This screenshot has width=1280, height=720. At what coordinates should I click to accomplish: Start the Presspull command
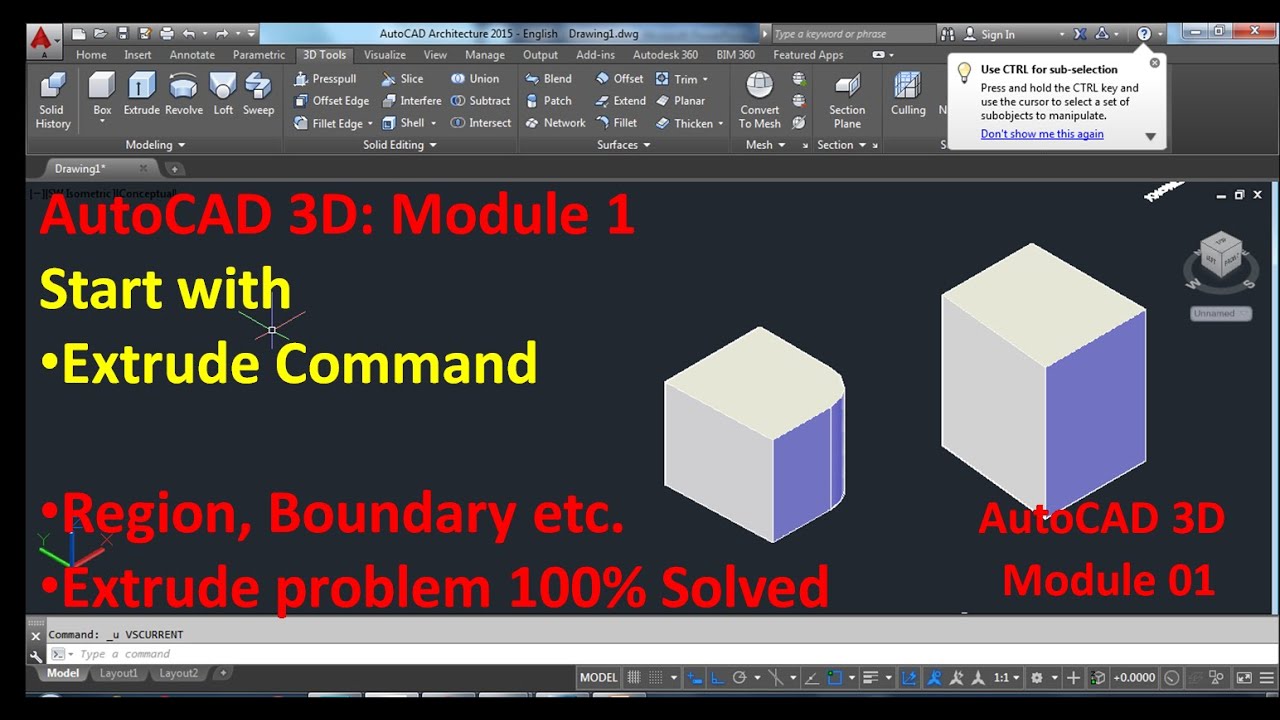pyautogui.click(x=325, y=78)
